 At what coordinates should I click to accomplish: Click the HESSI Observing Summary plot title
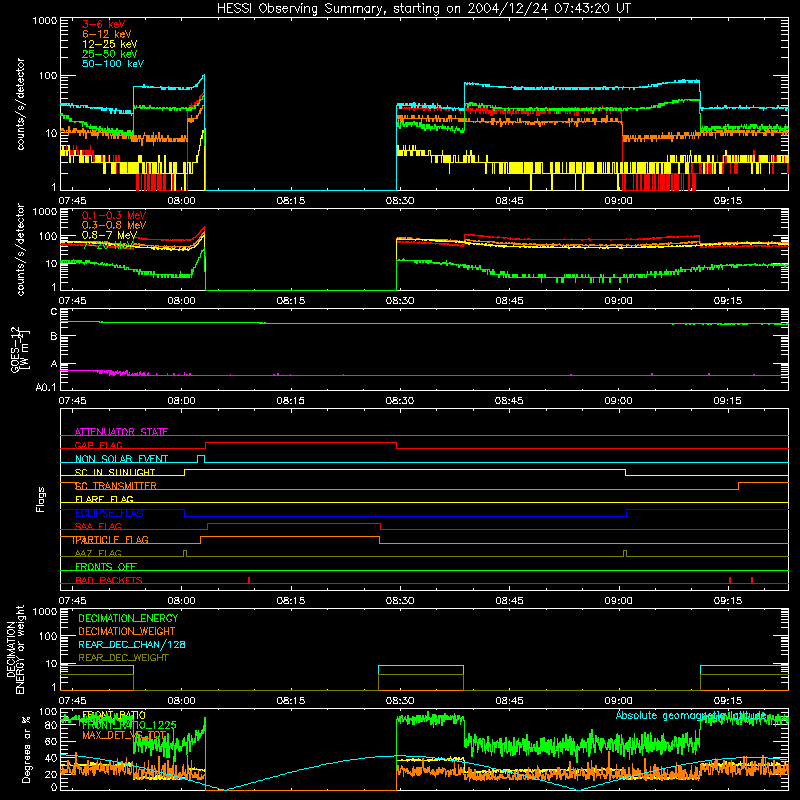423,9
